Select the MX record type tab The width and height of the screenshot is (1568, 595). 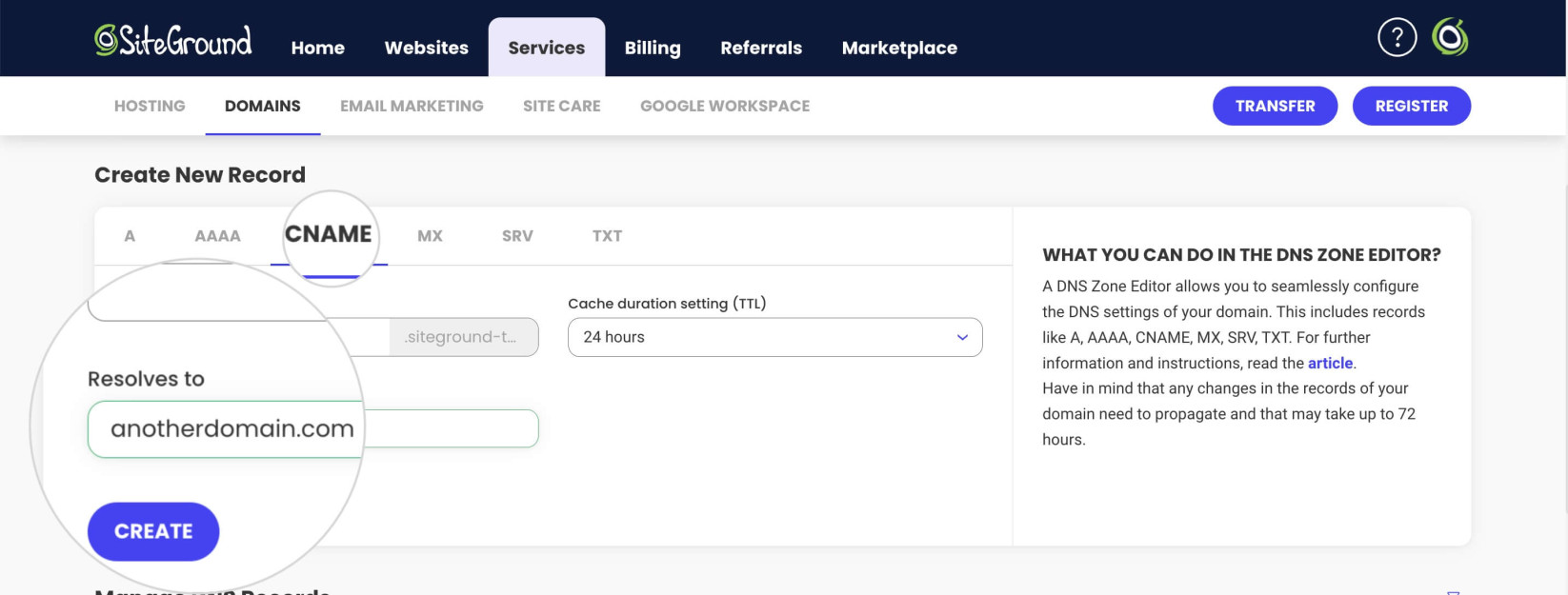[430, 236]
